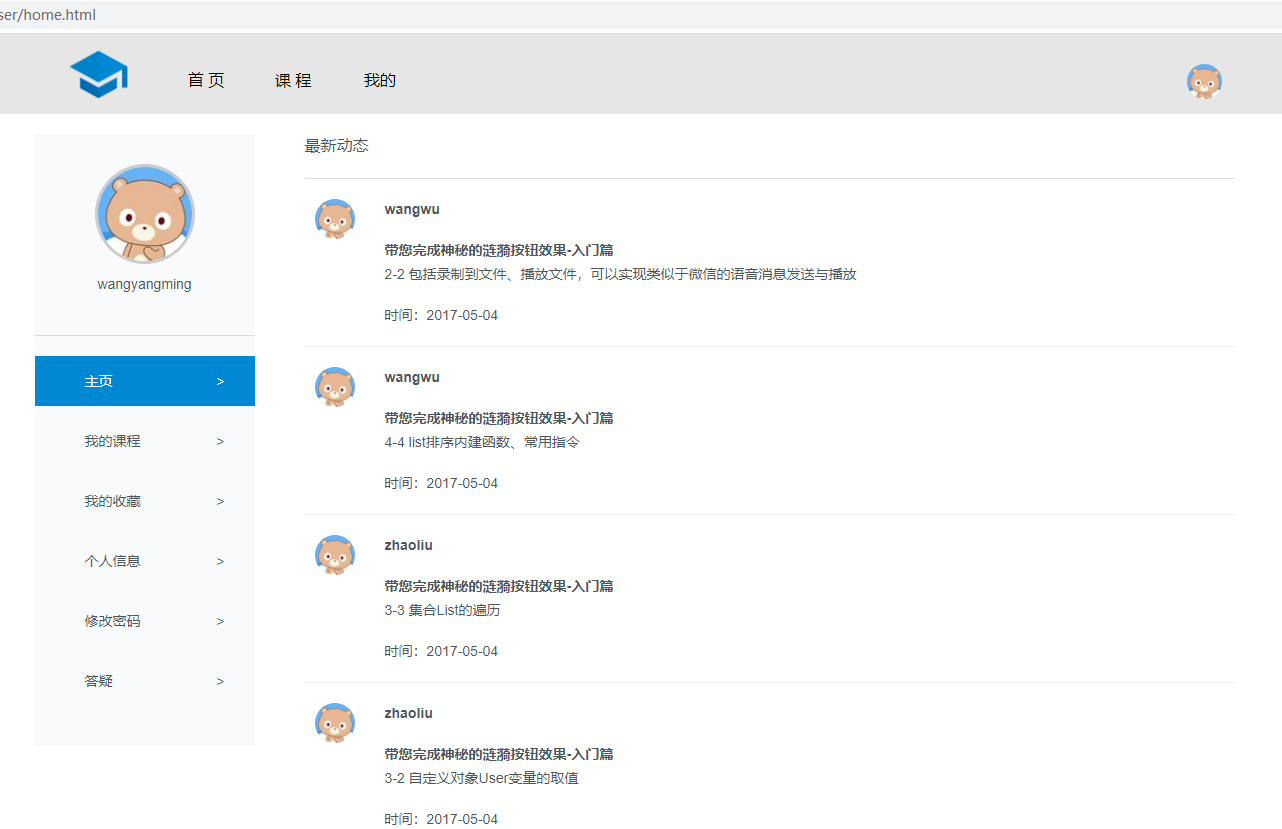Open course title above 3-3 集合List的遍历
1282x829 pixels.
(x=499, y=586)
